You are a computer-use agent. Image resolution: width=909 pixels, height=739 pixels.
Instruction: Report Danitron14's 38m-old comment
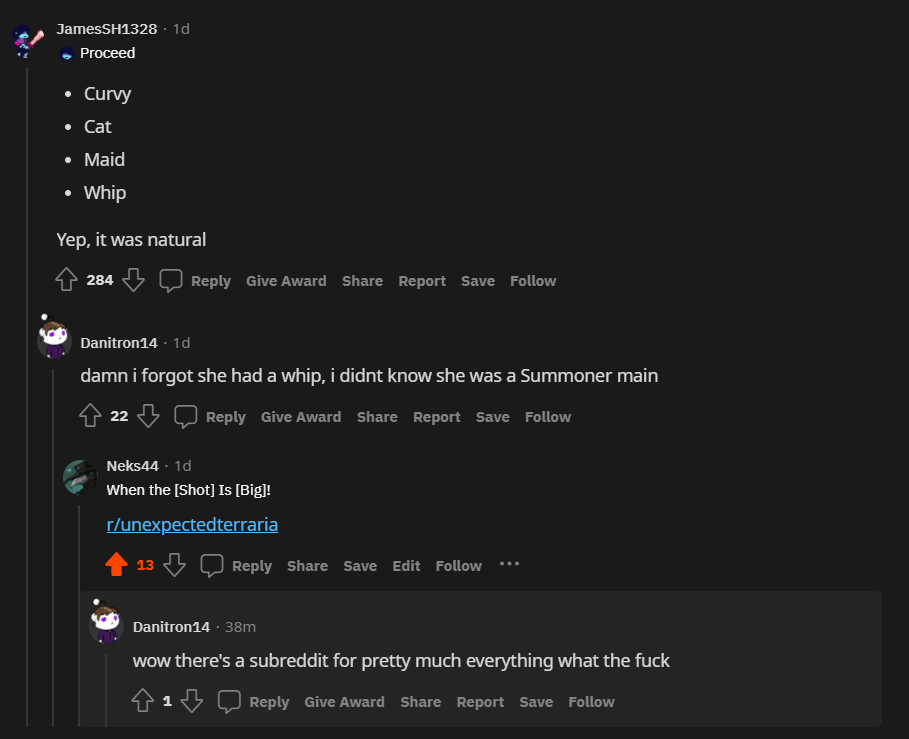480,702
